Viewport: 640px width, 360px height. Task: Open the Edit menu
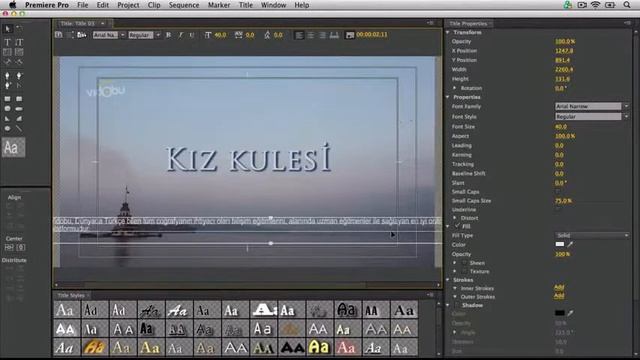[102, 5]
